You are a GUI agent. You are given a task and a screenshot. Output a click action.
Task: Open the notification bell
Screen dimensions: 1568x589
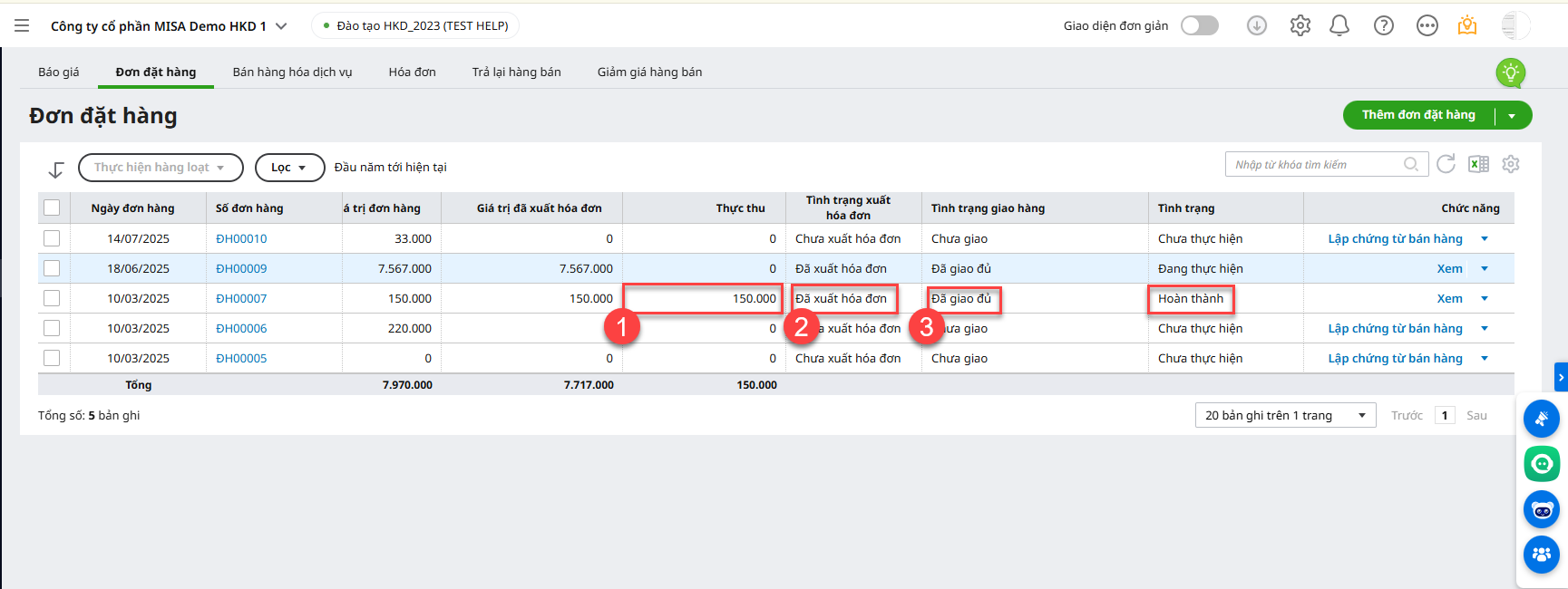click(x=1339, y=26)
